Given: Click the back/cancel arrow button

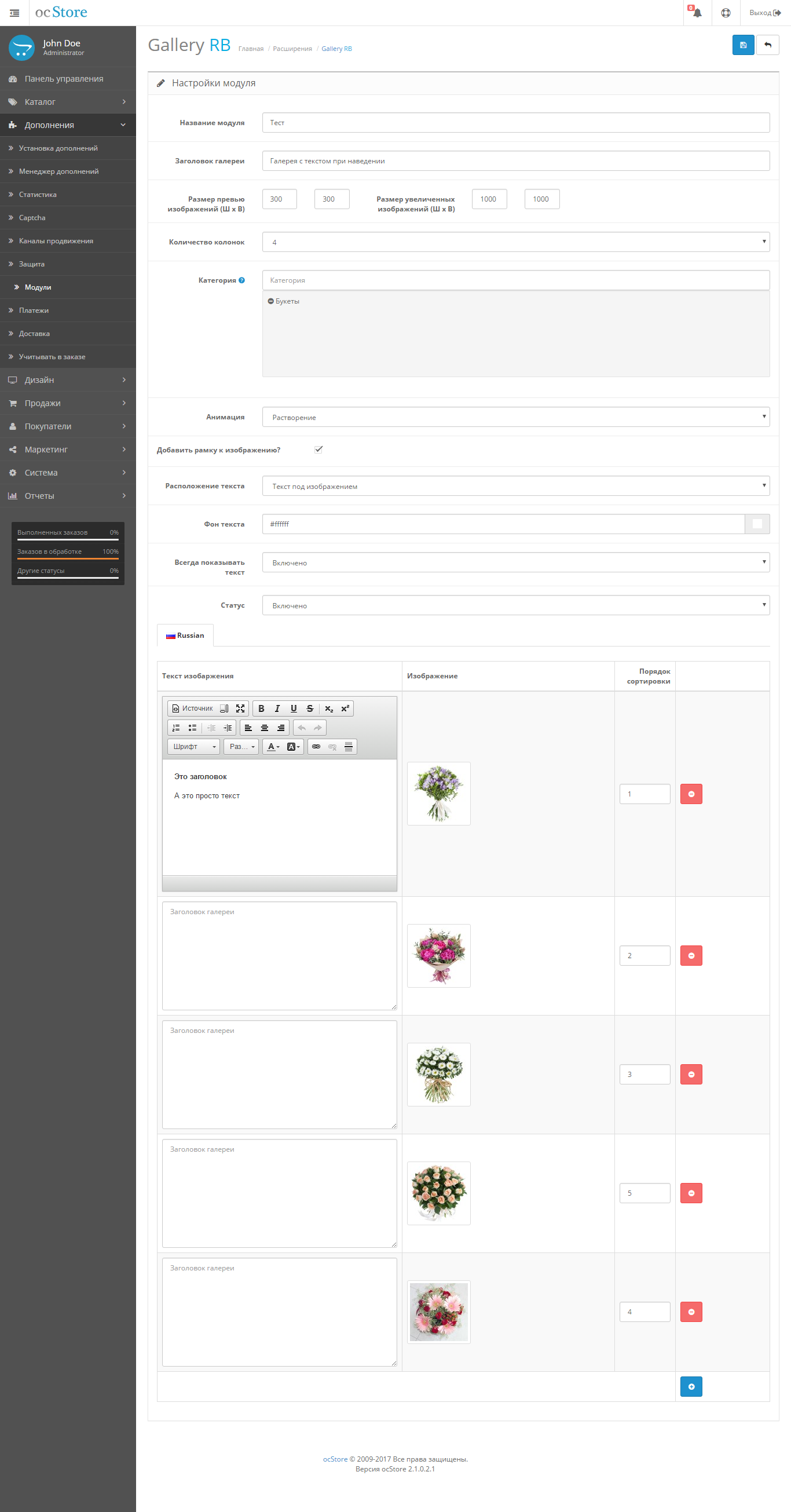Looking at the screenshot, I should click(767, 45).
